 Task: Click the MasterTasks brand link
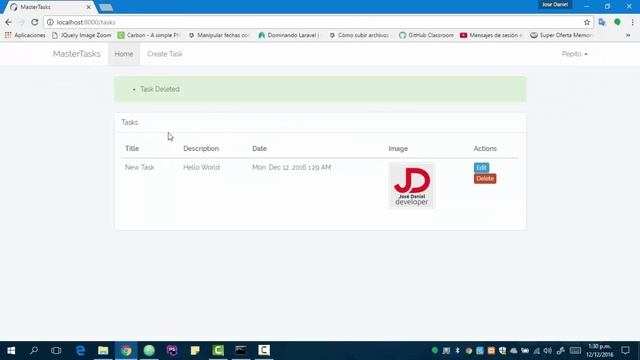(x=77, y=54)
